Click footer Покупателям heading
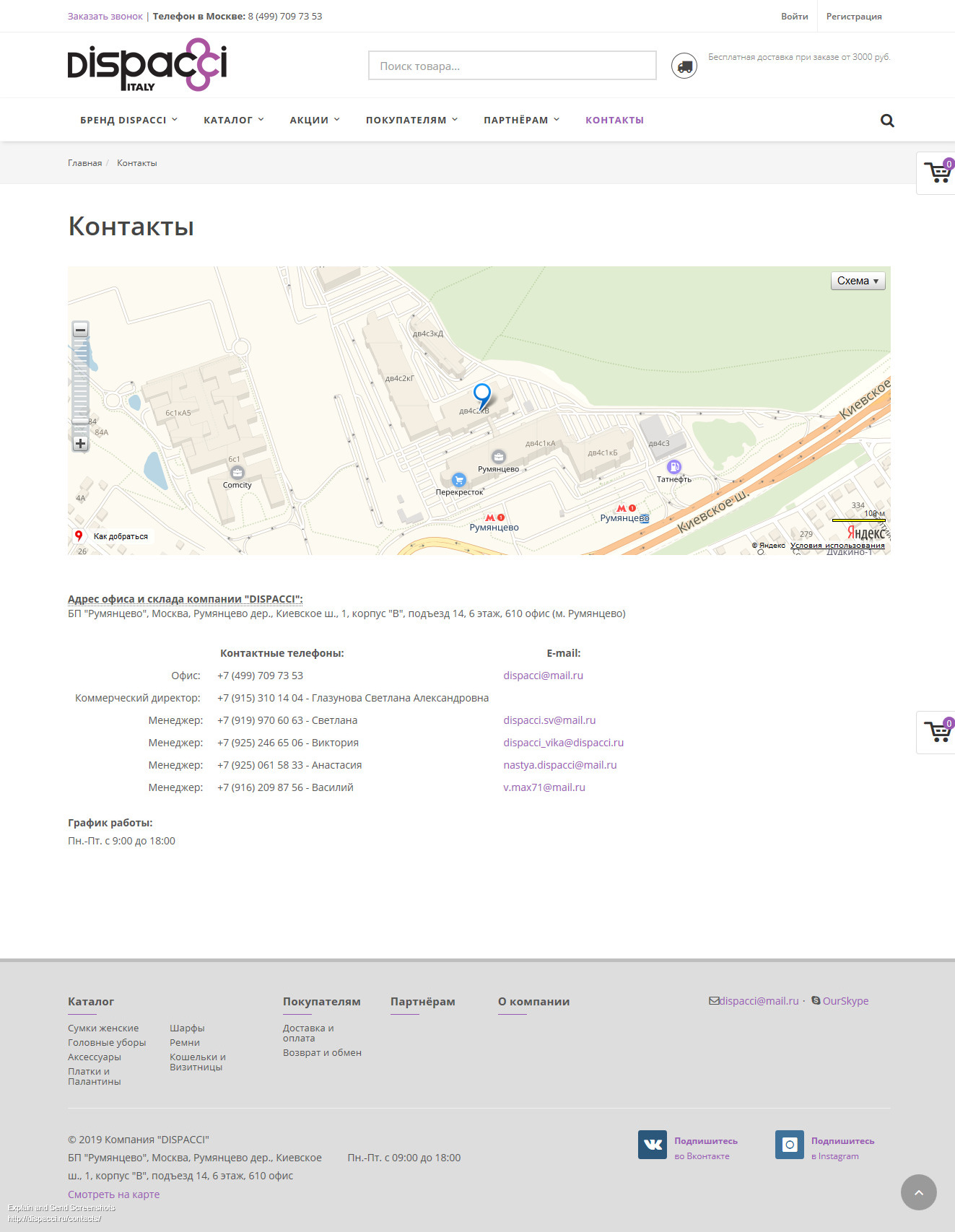Image resolution: width=955 pixels, height=1232 pixels. point(321,1002)
